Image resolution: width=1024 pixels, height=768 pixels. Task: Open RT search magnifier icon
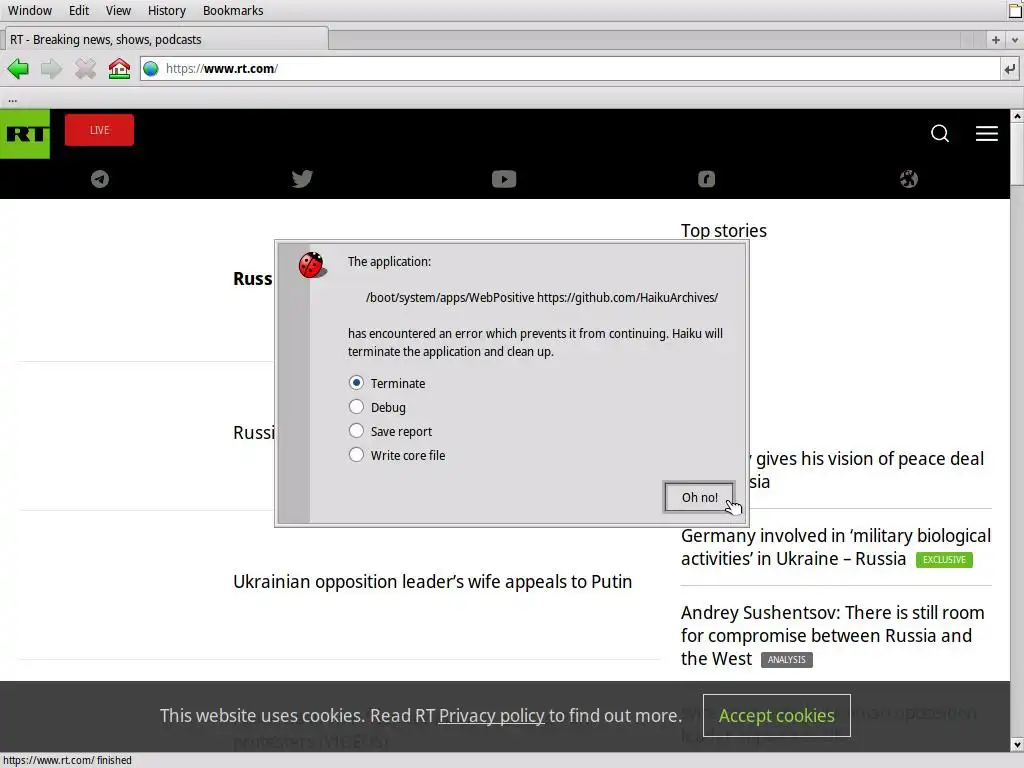pyautogui.click(x=940, y=133)
